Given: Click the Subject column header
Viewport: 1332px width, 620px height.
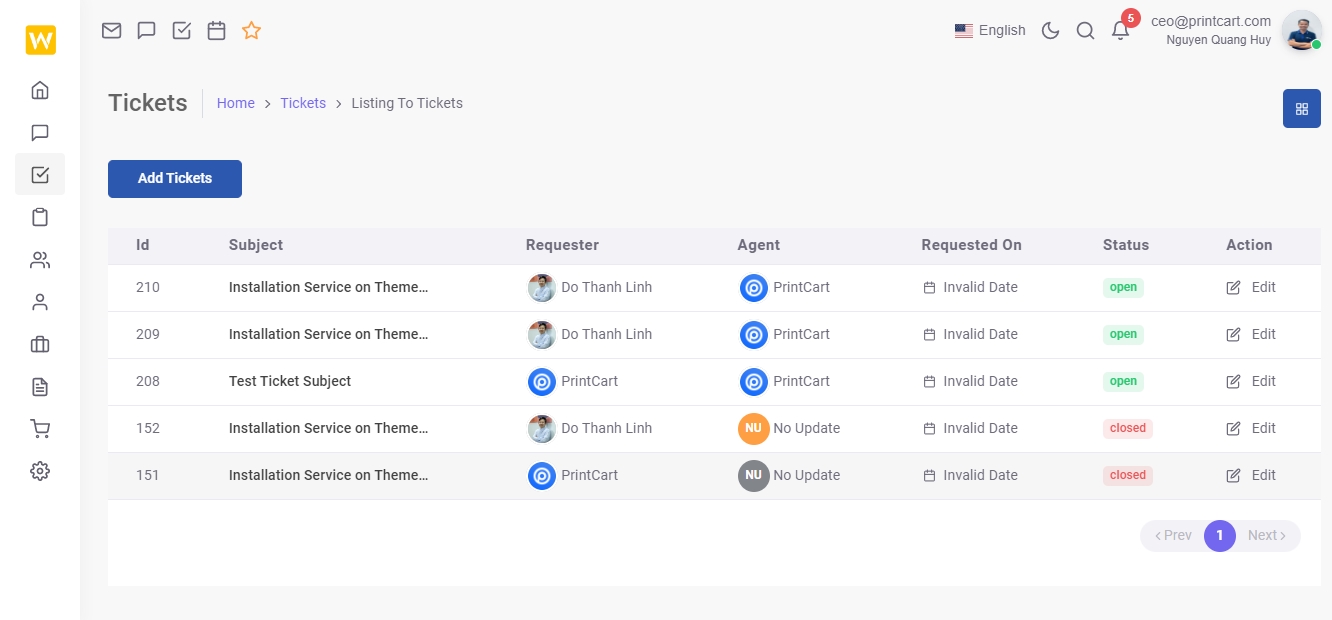Looking at the screenshot, I should click(x=256, y=245).
